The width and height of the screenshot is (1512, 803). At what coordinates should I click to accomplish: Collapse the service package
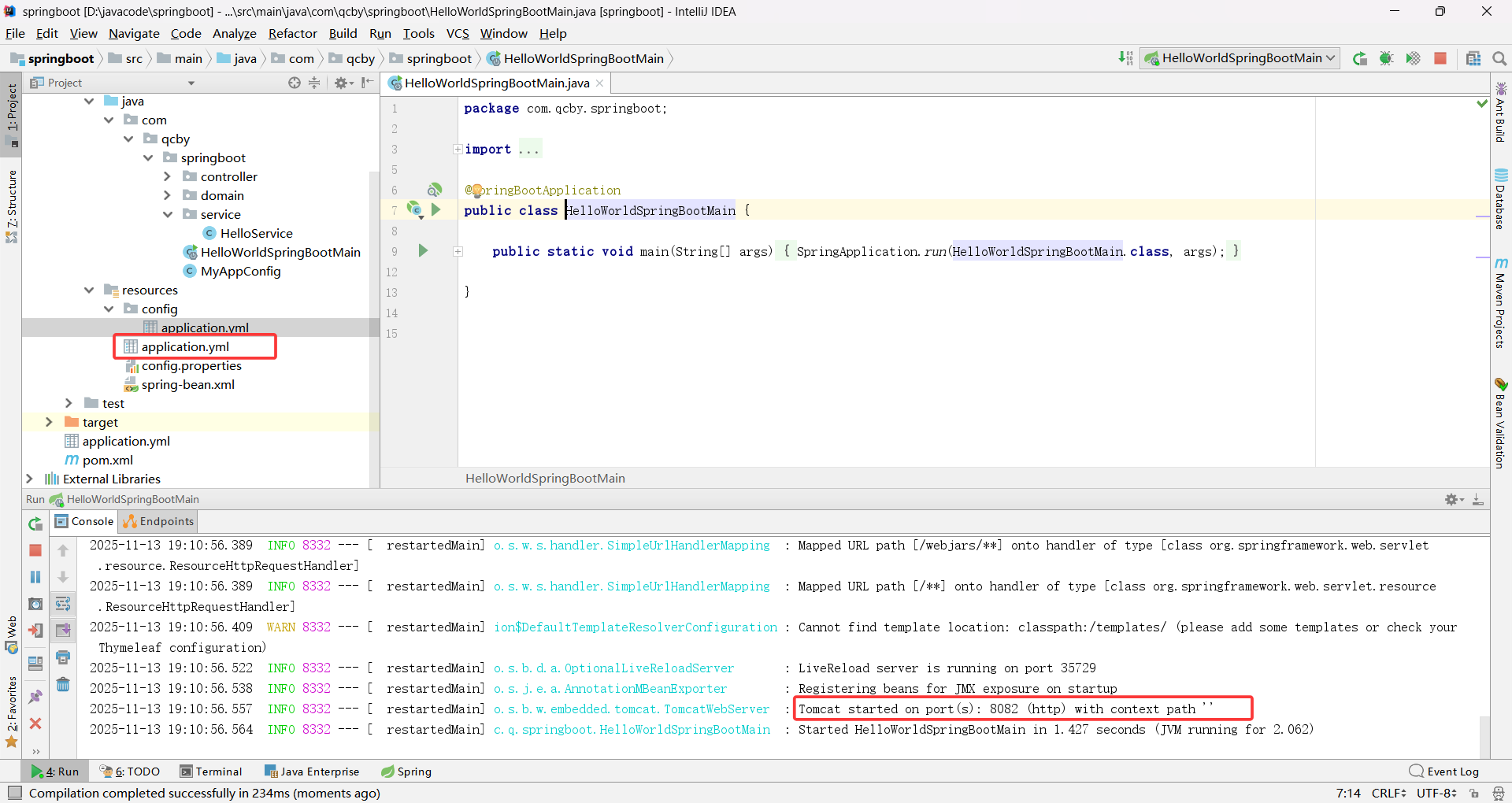coord(167,214)
